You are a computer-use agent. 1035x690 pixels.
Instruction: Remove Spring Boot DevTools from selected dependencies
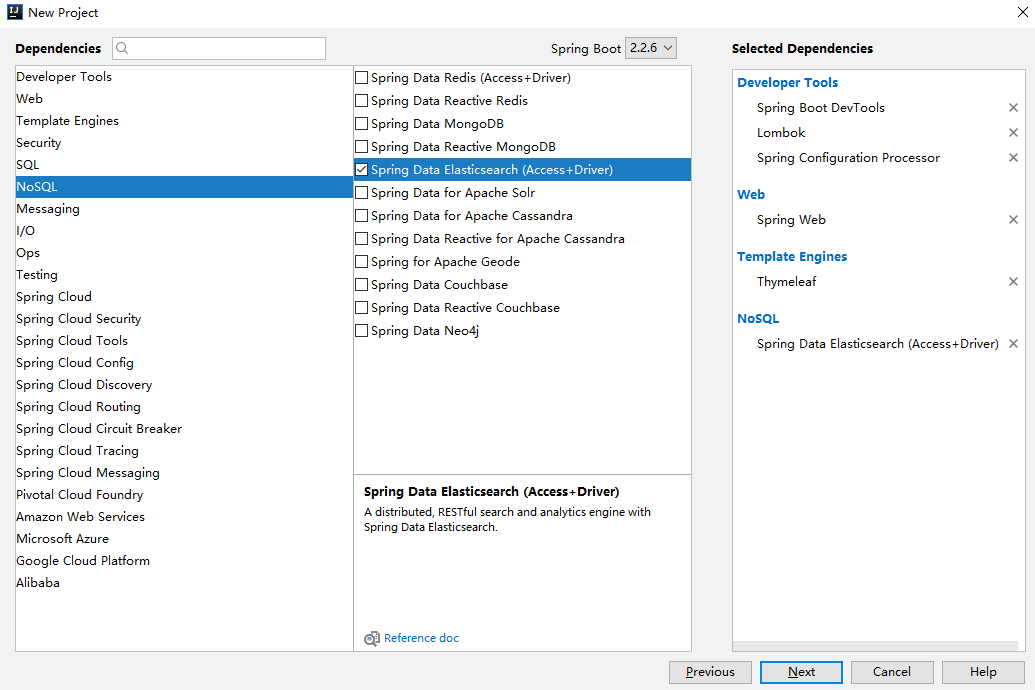pos(1013,108)
